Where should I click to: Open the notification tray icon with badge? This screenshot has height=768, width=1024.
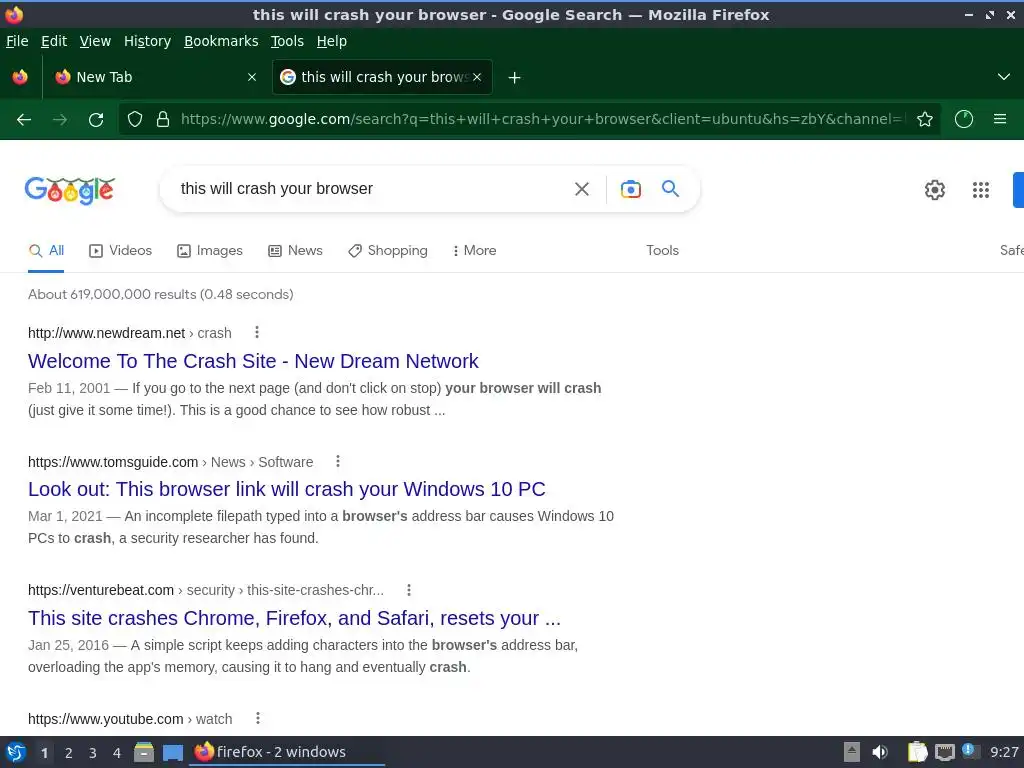pos(970,751)
